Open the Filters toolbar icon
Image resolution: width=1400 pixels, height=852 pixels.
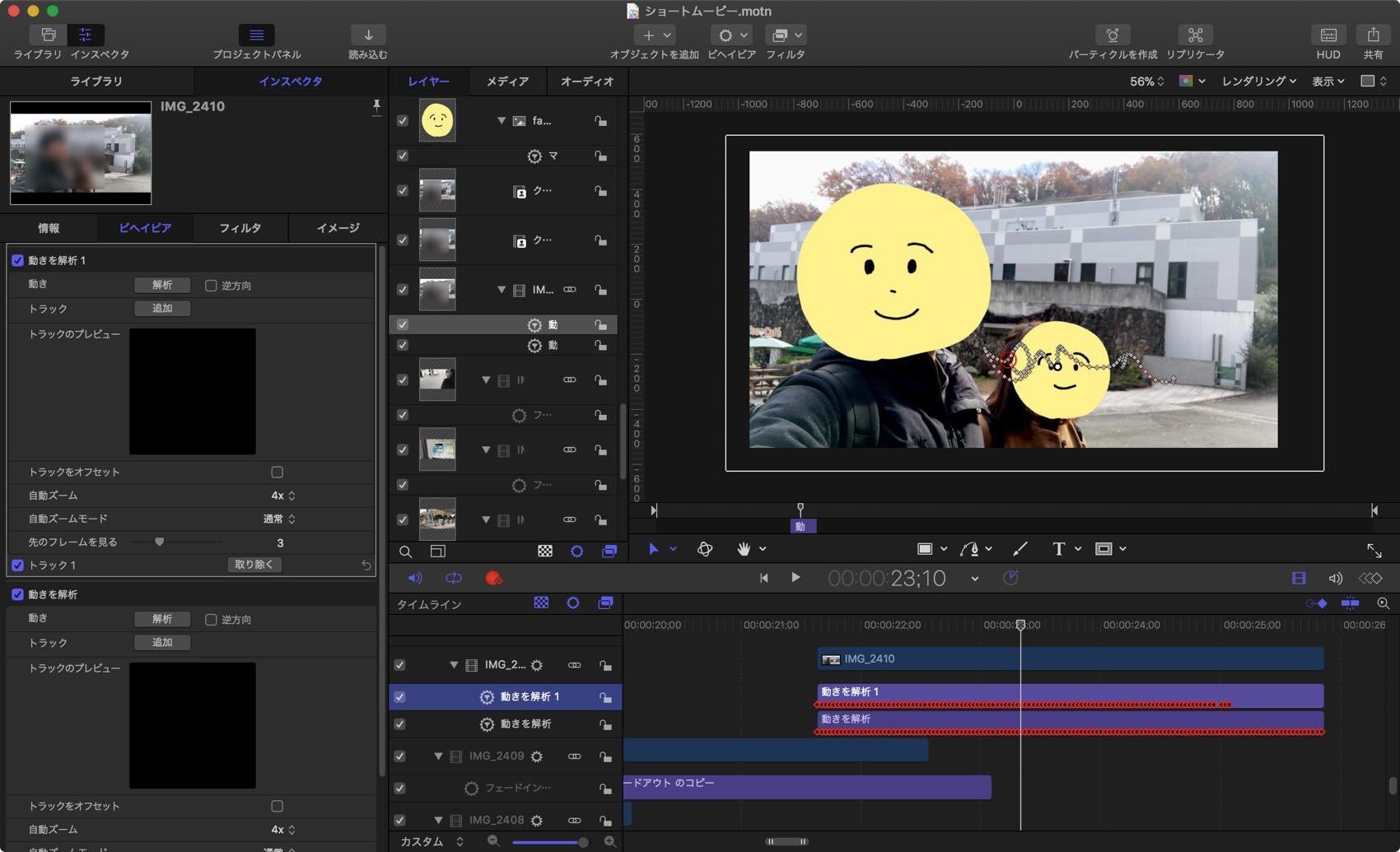(786, 35)
